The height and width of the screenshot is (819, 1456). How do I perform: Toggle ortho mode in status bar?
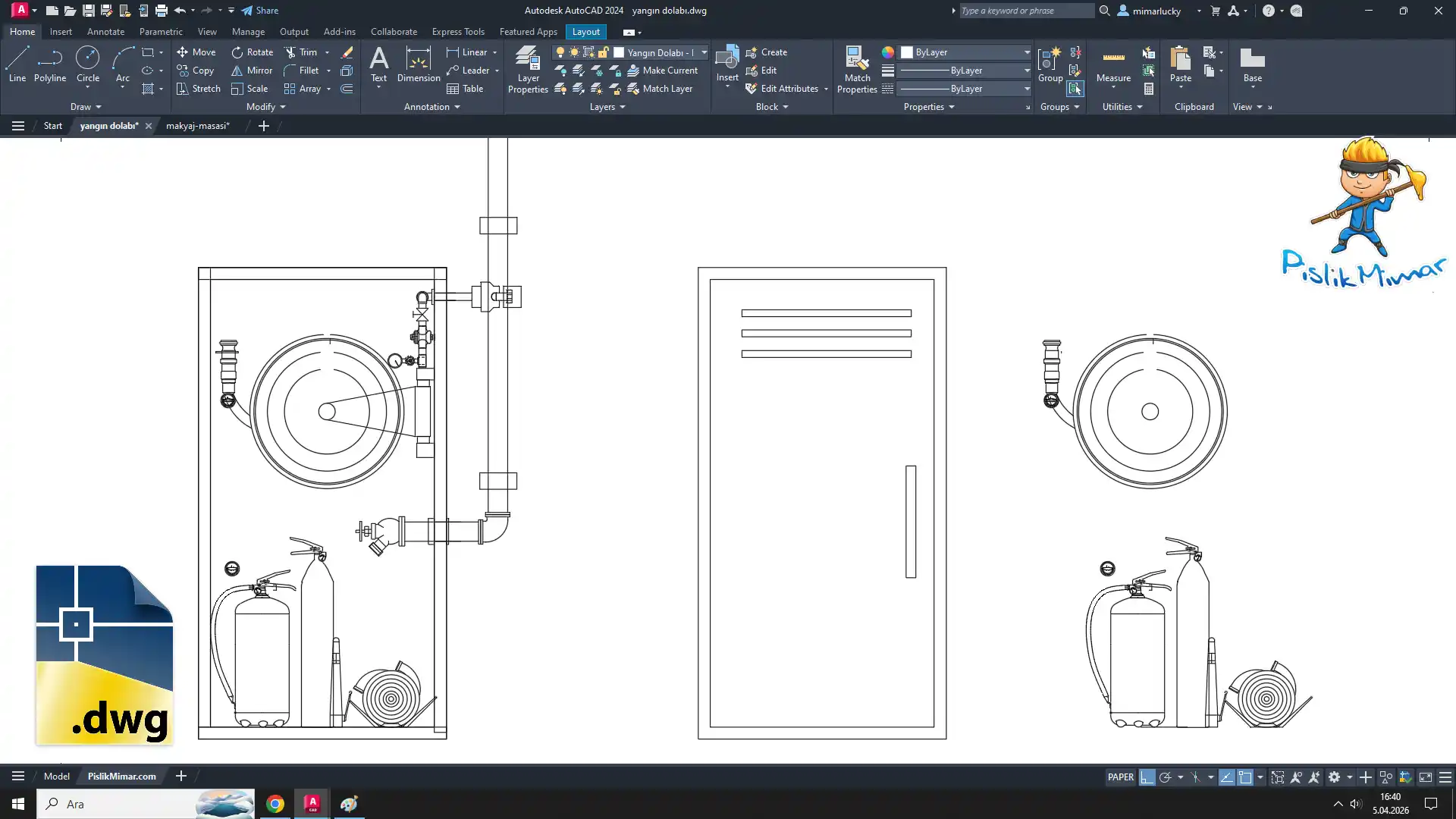coord(1147,777)
